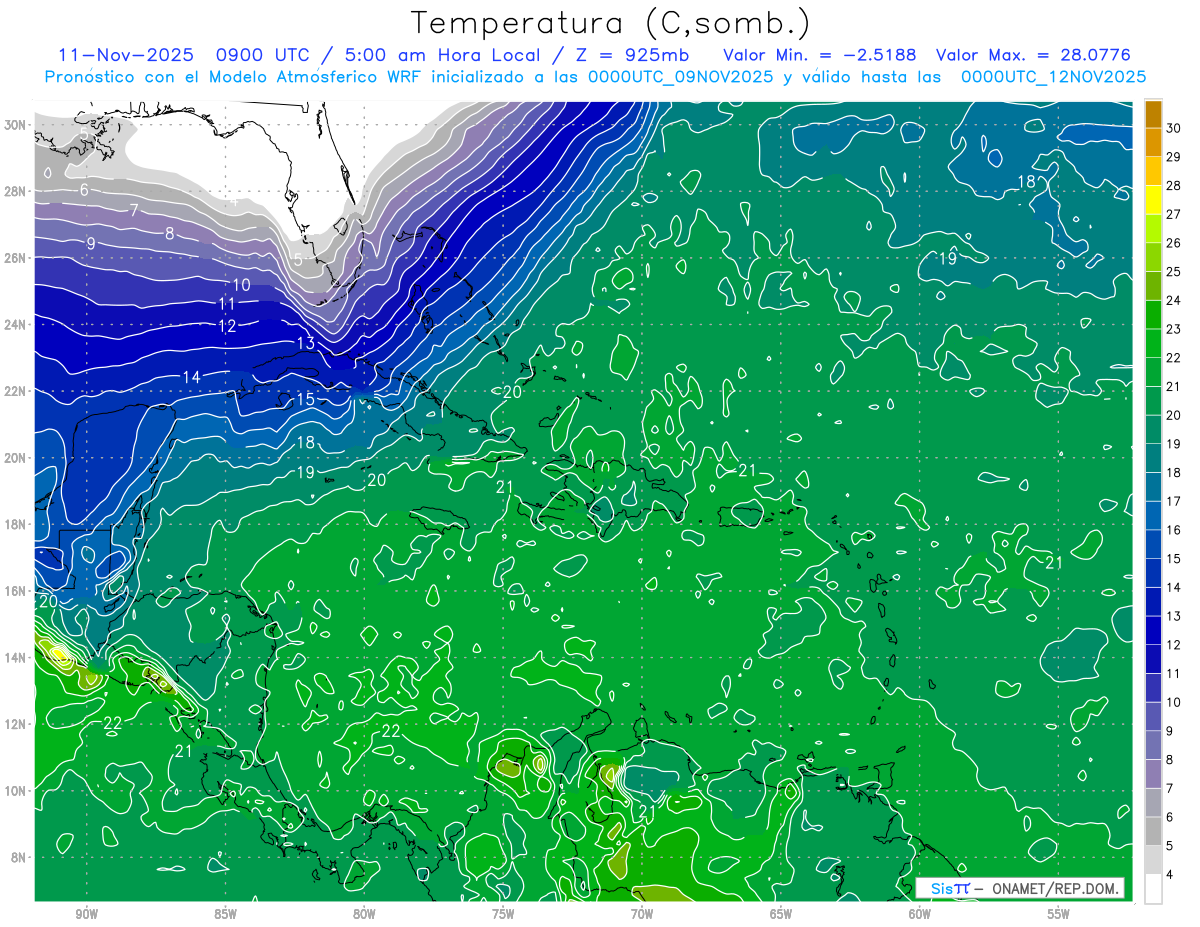Click the 'Valor Max. = 28.0776' value
Viewport: 1200px width, 927px height.
point(1033,55)
